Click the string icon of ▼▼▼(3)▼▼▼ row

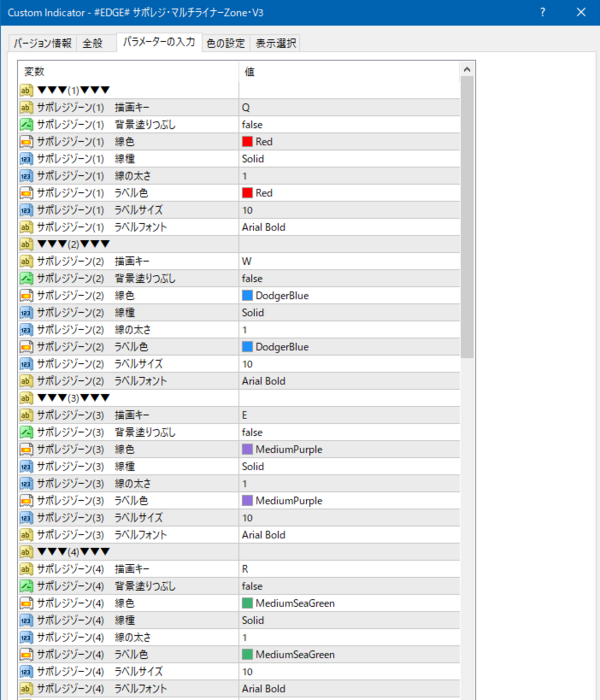26,398
